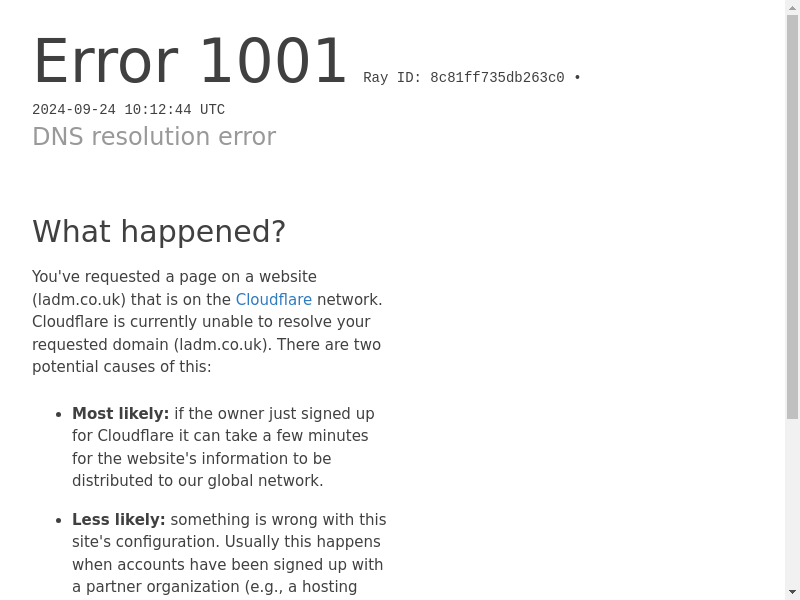Click the Ray ID value 8c81ff735db263c0

497,78
